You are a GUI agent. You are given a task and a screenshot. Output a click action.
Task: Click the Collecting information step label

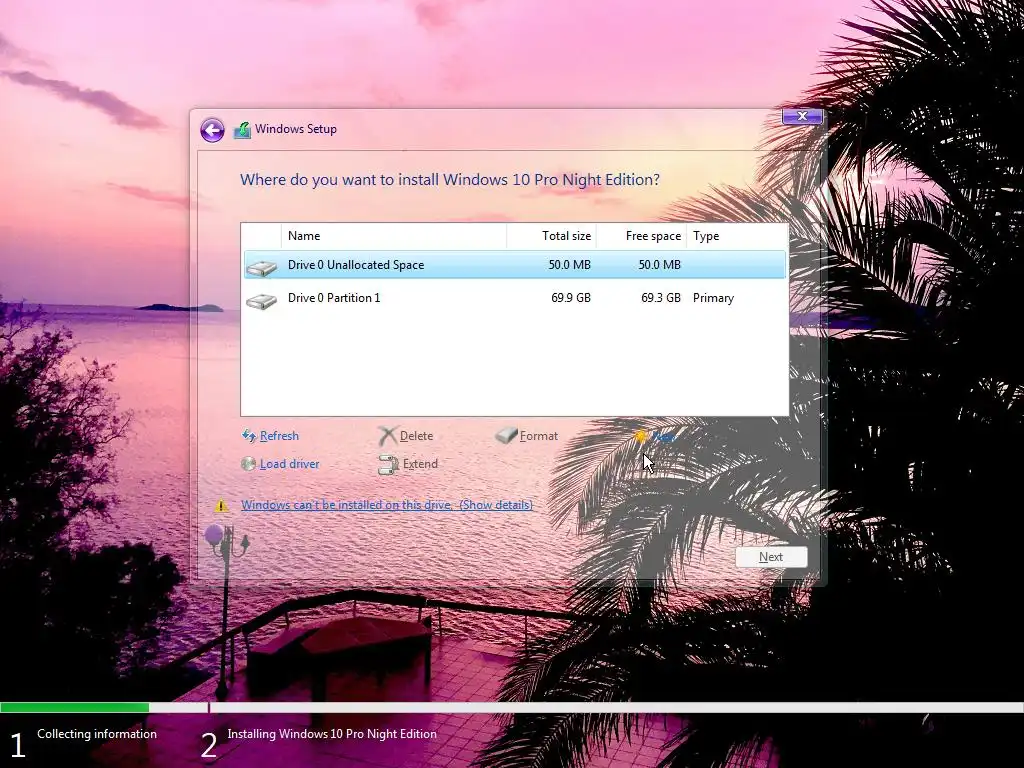[97, 734]
